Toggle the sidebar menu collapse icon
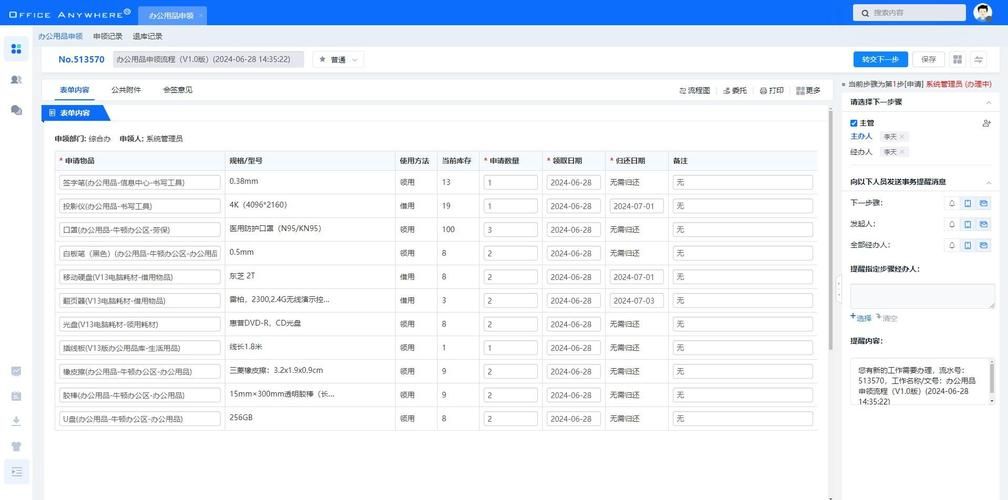This screenshot has height=500, width=1008. point(17,472)
